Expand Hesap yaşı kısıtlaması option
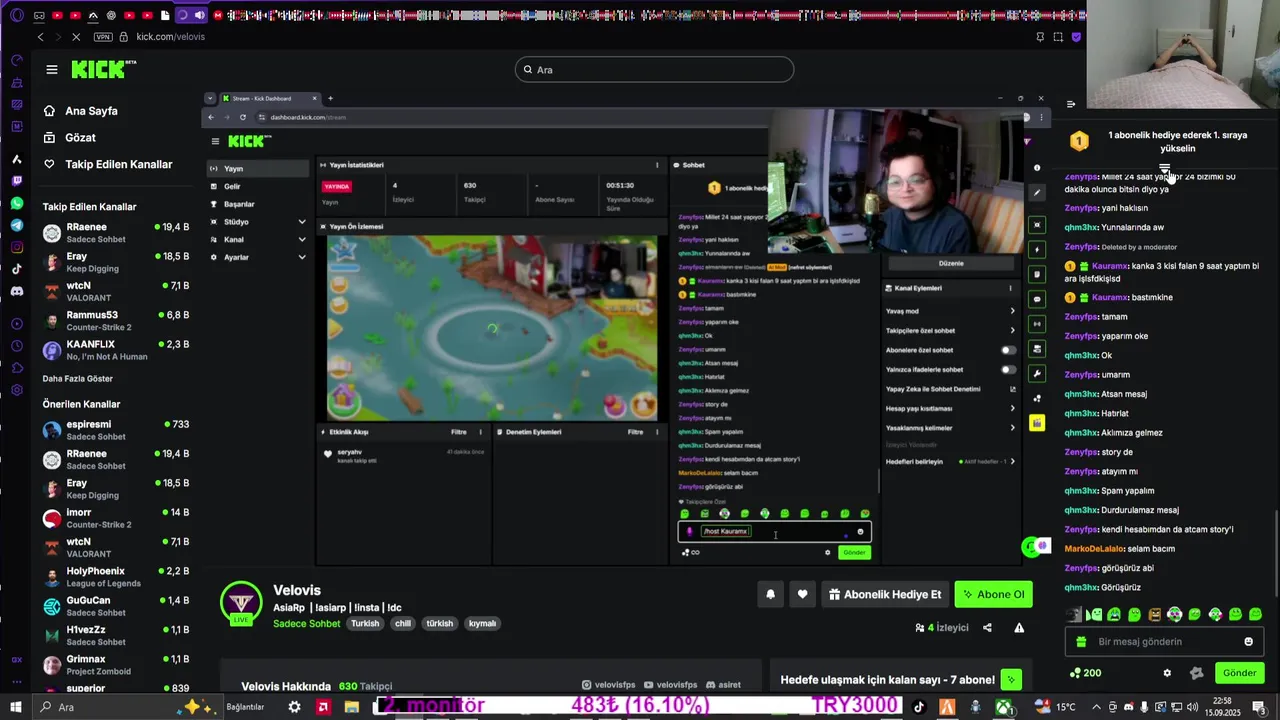The height and width of the screenshot is (720, 1280). pos(950,408)
